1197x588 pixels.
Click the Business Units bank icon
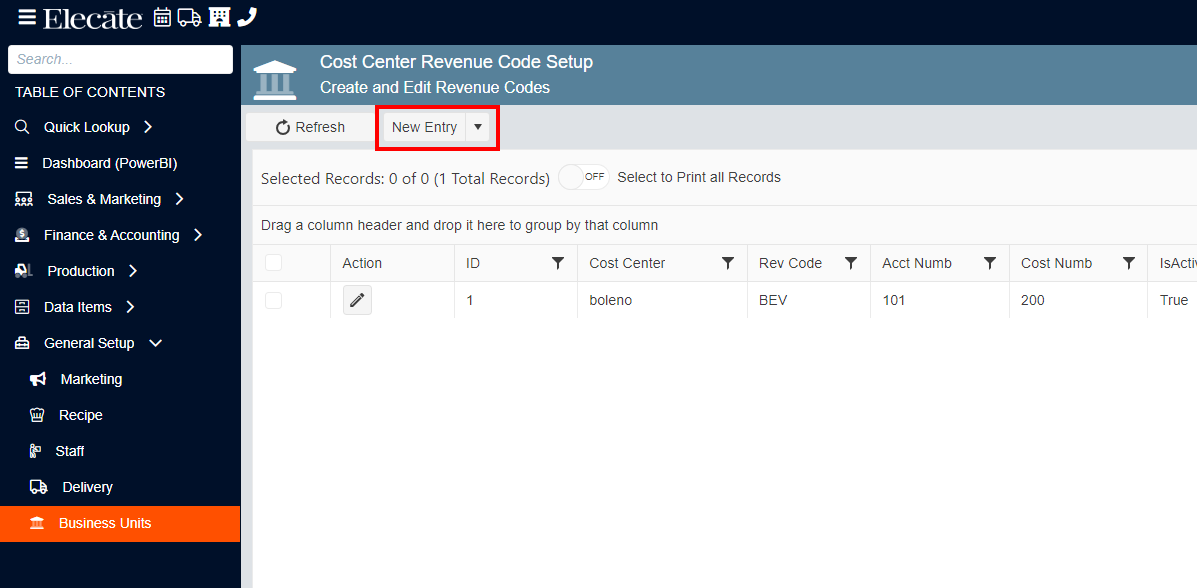tap(37, 524)
